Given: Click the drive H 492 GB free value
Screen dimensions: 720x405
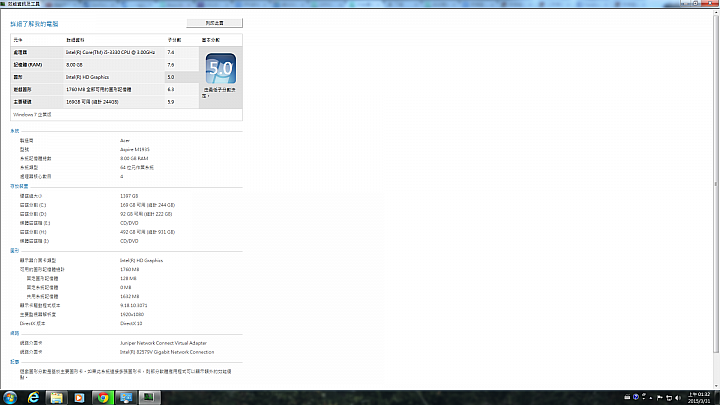Looking at the screenshot, I should 147,232.
